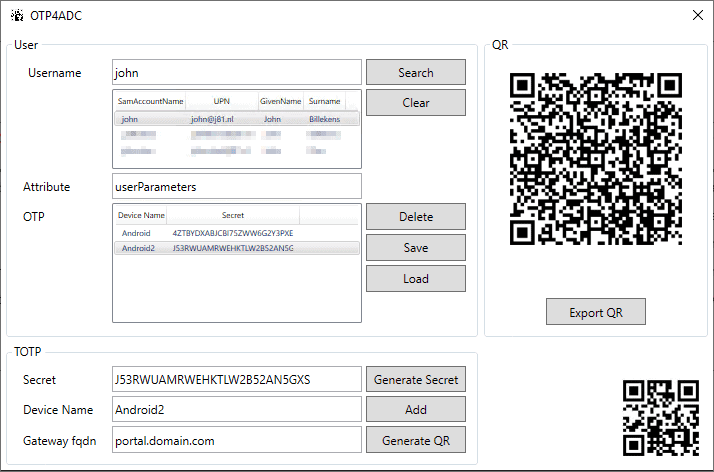Click the Load button

pos(416,279)
